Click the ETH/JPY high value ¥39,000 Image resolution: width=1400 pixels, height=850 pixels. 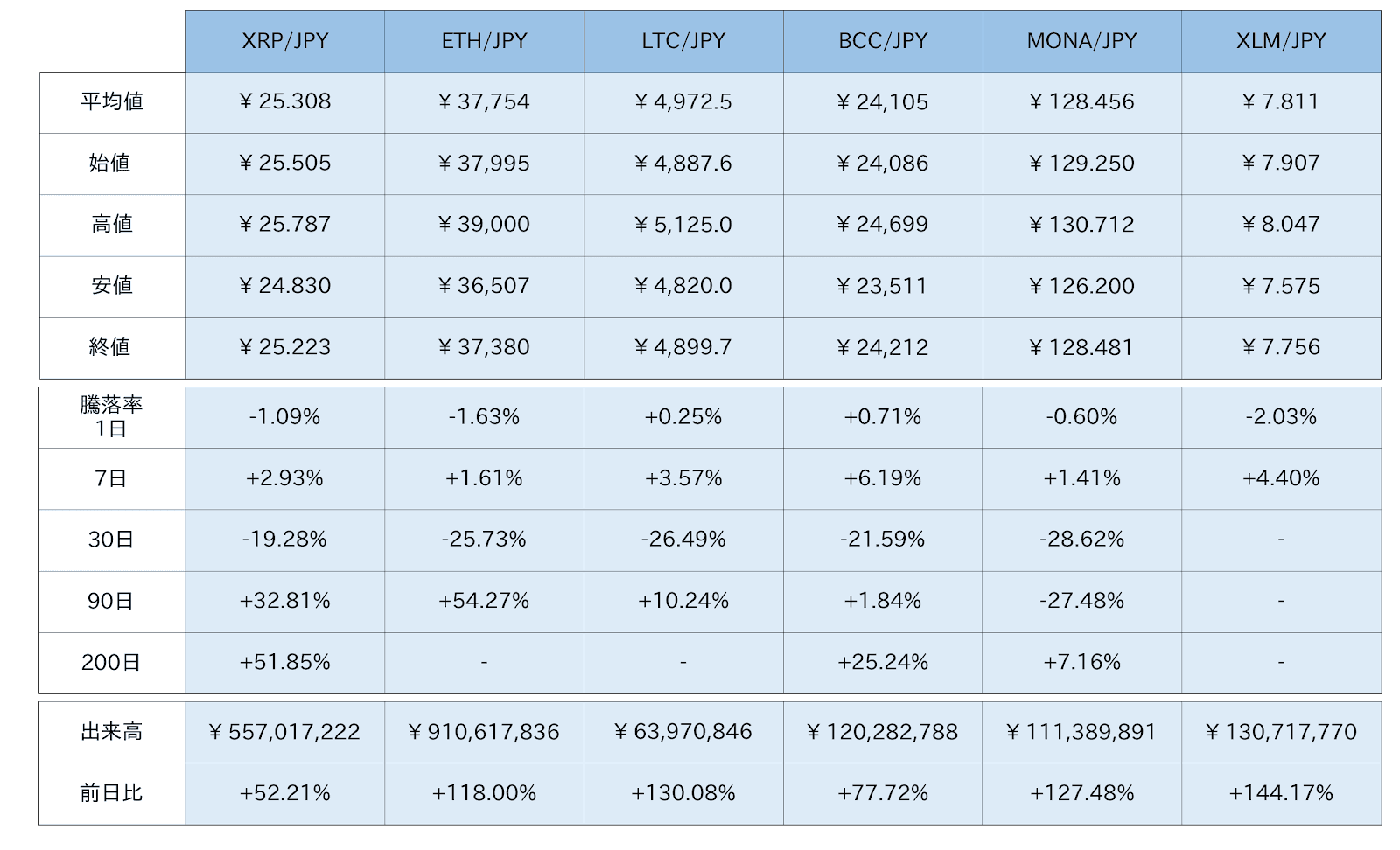pyautogui.click(x=484, y=225)
